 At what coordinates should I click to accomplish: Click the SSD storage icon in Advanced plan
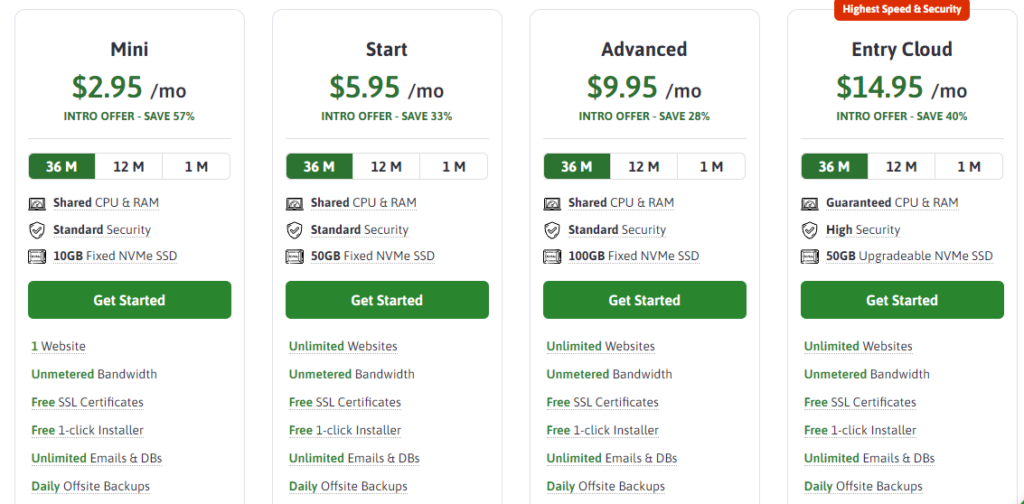point(552,257)
